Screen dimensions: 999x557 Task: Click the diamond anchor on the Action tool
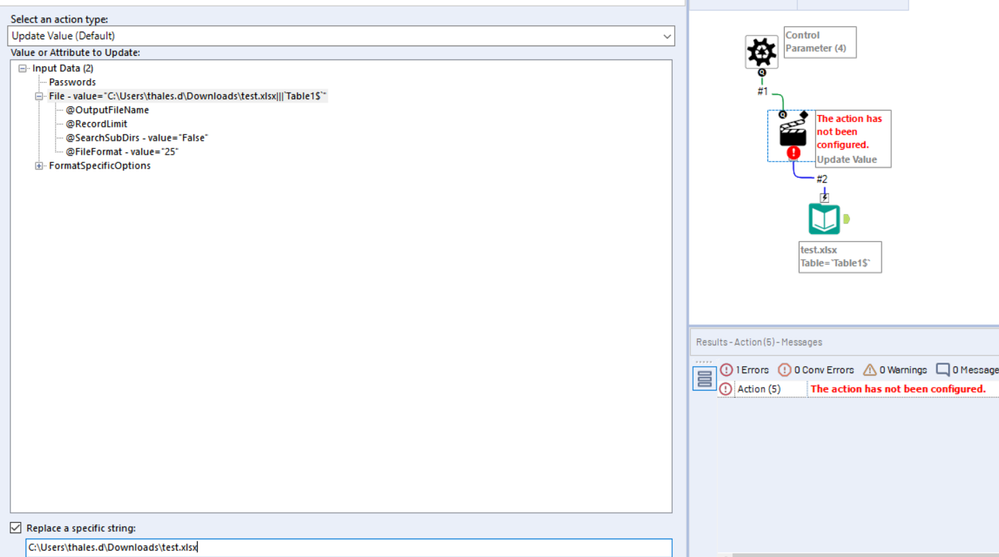(804, 115)
